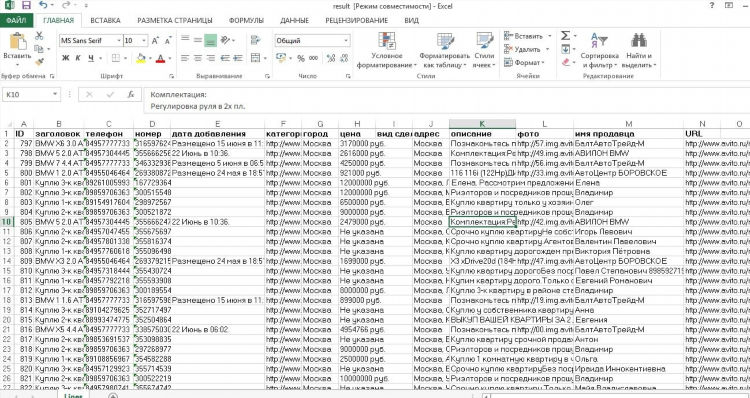The height and width of the screenshot is (398, 750).
Task: Click the Redo arrow icon
Action: tap(66, 6)
